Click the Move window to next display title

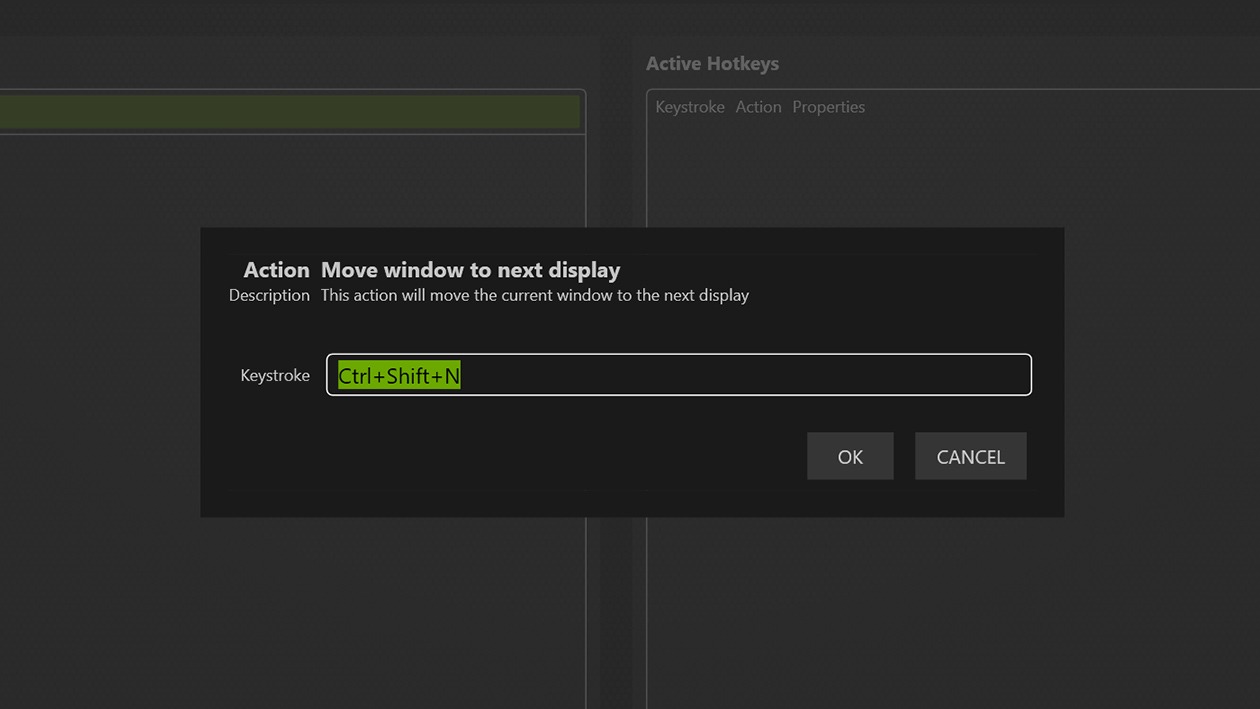(470, 269)
